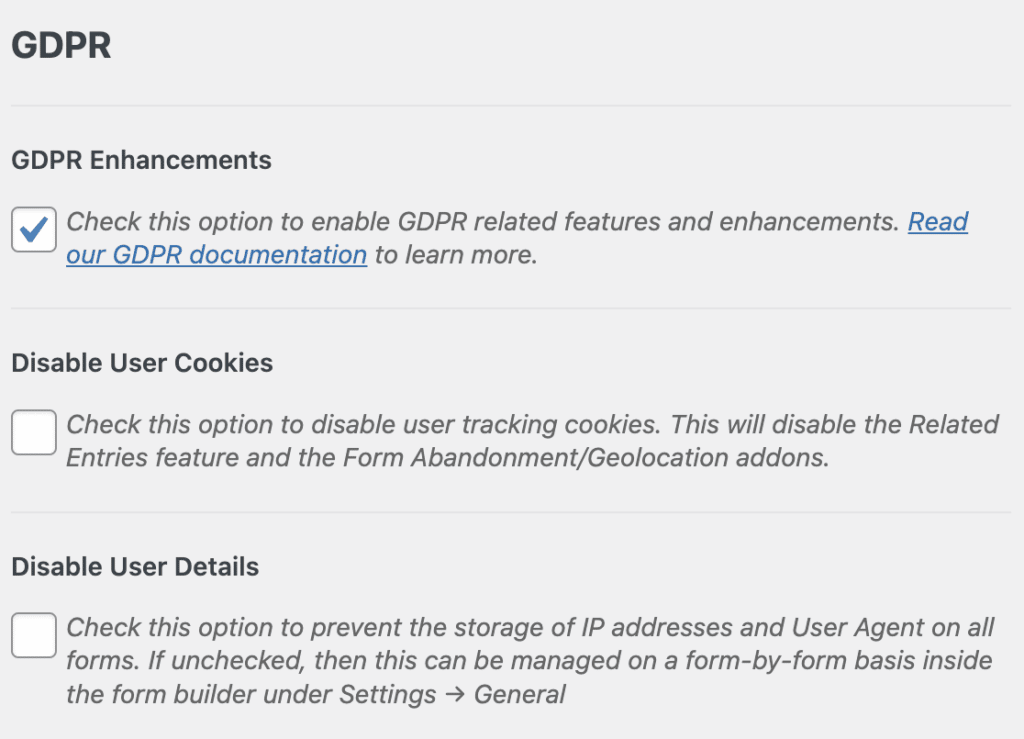
Task: Tick the Disable User Details checkbox
Action: coord(34,636)
